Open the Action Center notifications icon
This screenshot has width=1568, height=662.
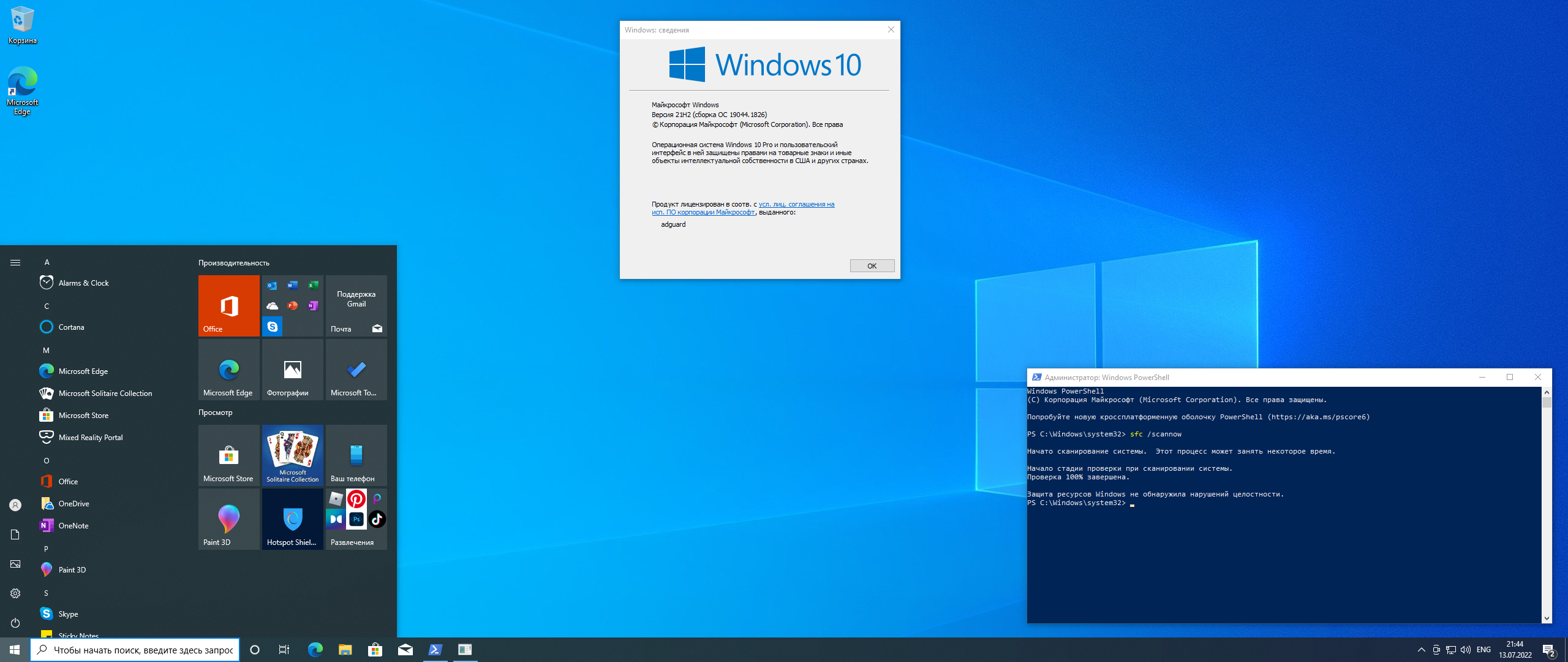click(1549, 650)
